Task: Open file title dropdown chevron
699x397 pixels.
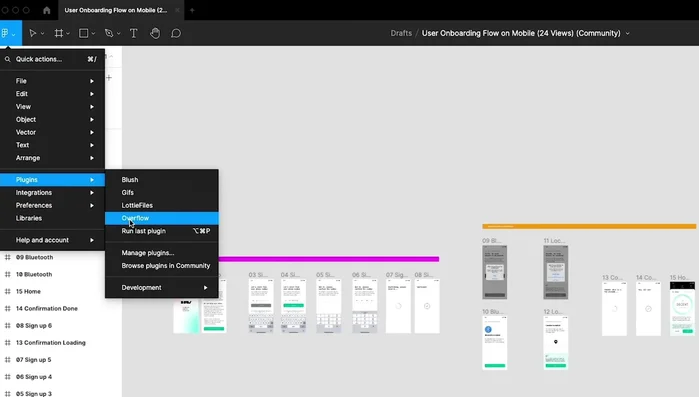Action: click(x=627, y=33)
